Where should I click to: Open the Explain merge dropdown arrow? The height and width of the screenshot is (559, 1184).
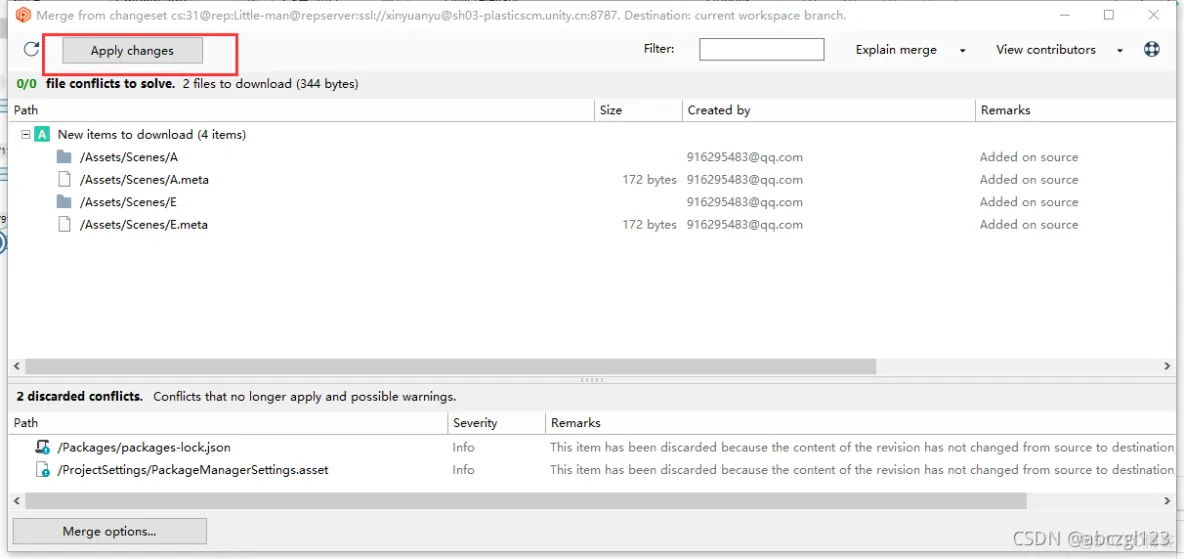pyautogui.click(x=963, y=51)
